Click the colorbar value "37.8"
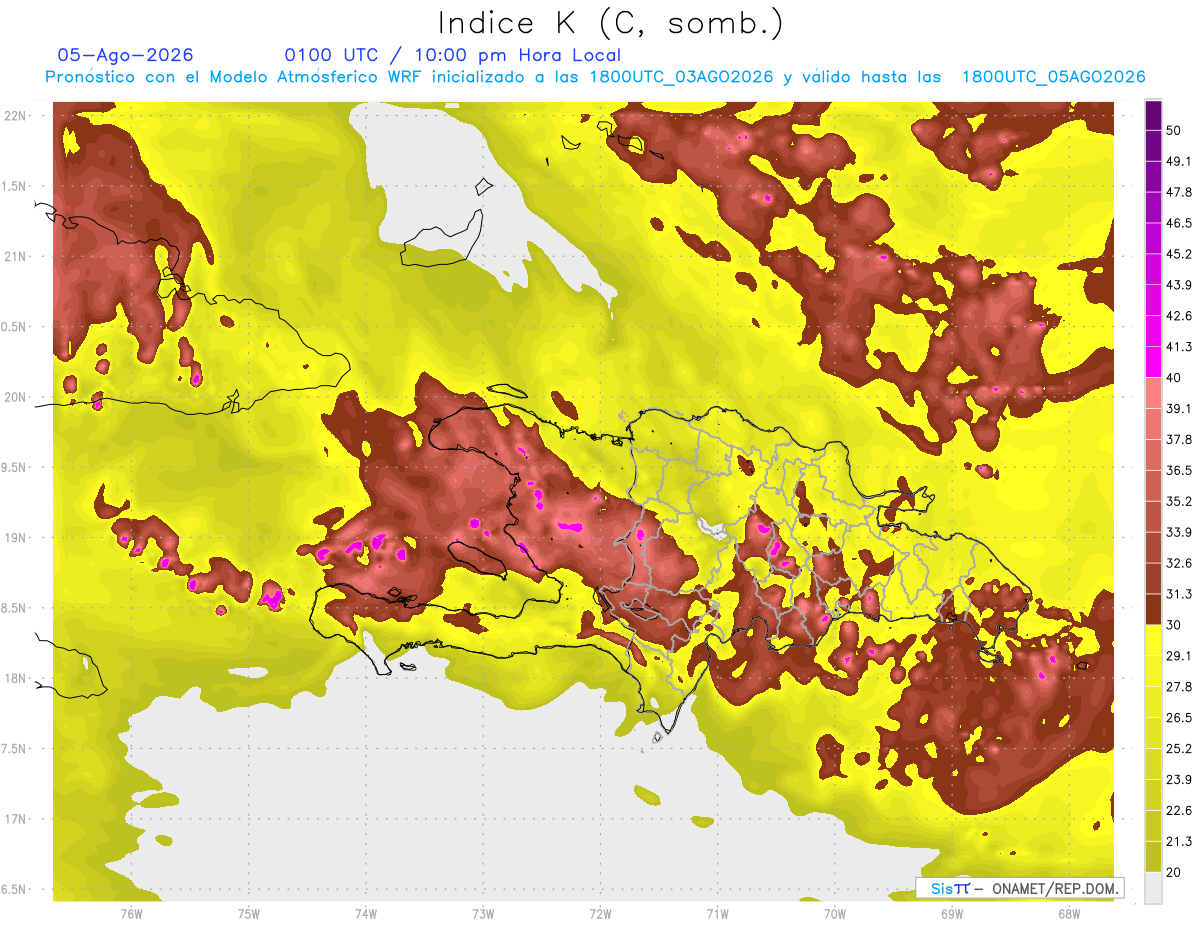Viewport: 1200px width, 927px height. (1178, 439)
